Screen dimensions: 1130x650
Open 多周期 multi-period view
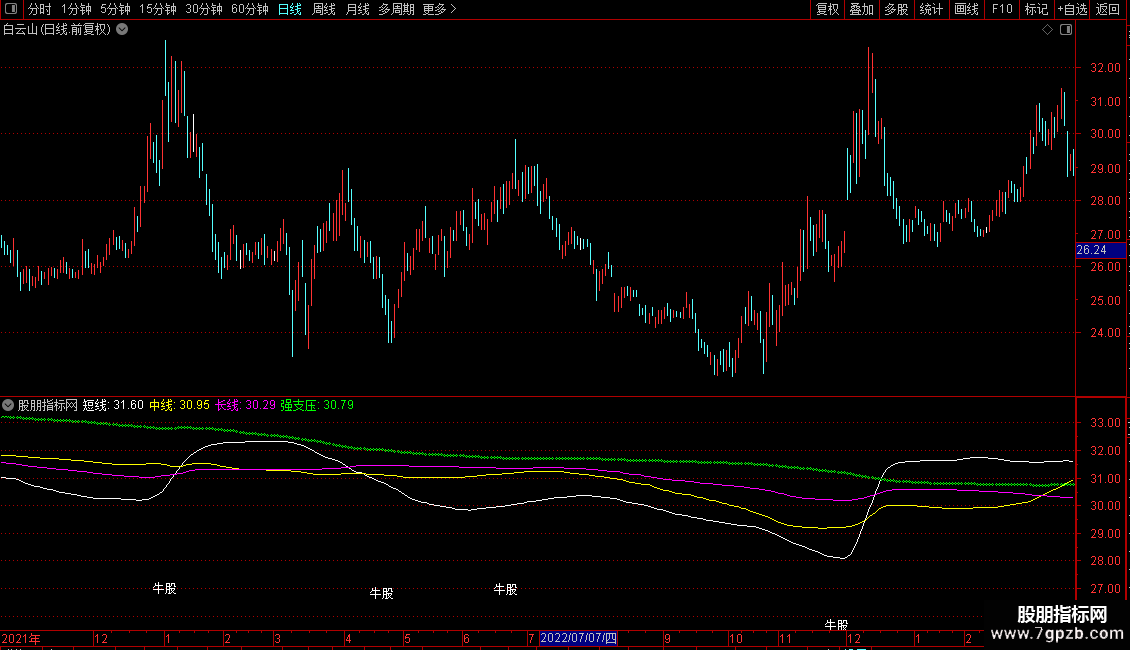[x=396, y=9]
